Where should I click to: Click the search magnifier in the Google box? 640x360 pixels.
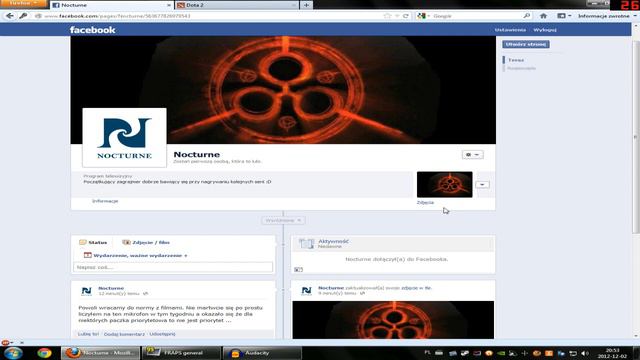pyautogui.click(x=527, y=16)
